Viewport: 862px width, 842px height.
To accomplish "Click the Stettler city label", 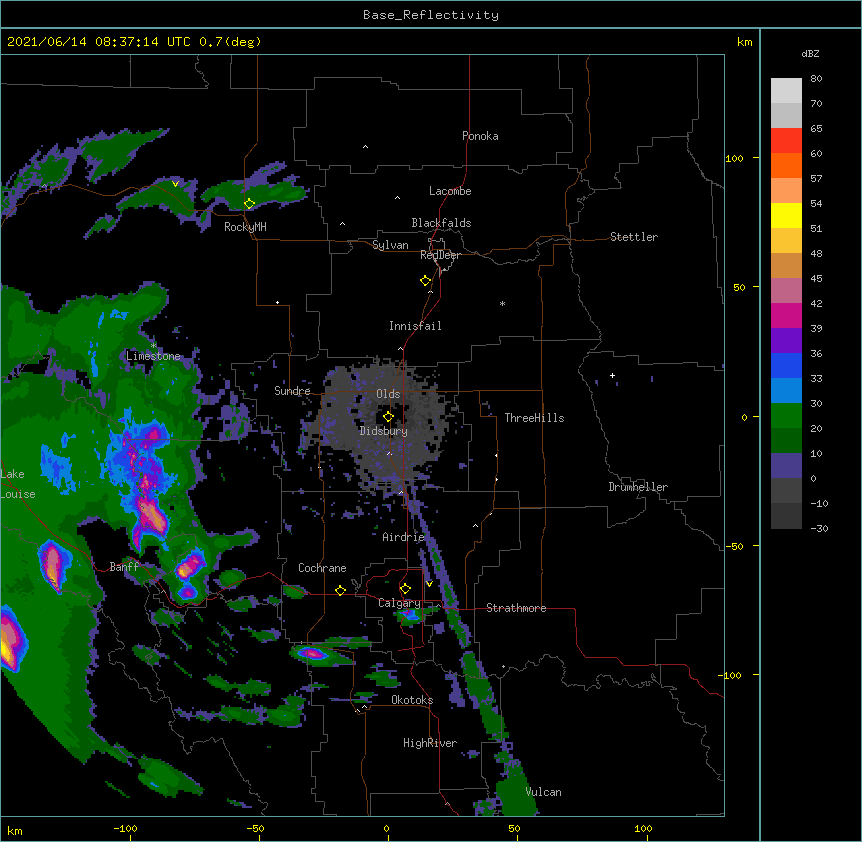I will click(634, 237).
